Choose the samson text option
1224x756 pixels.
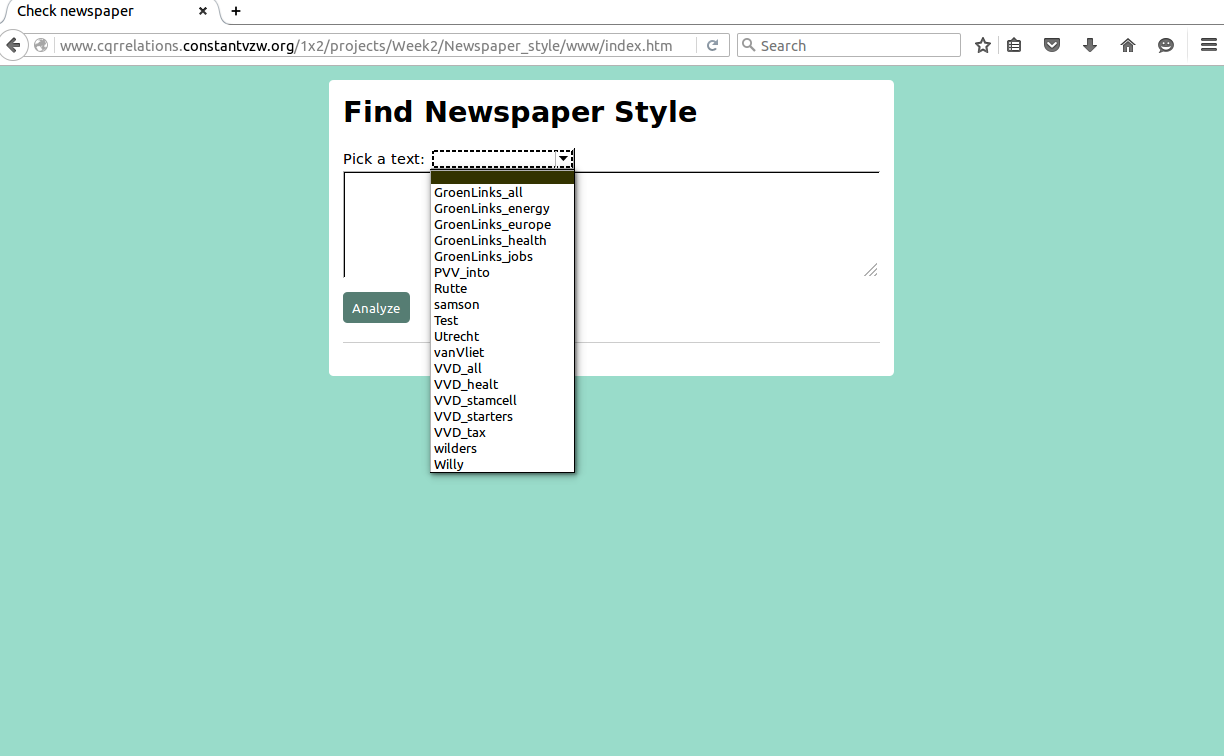[x=502, y=305]
